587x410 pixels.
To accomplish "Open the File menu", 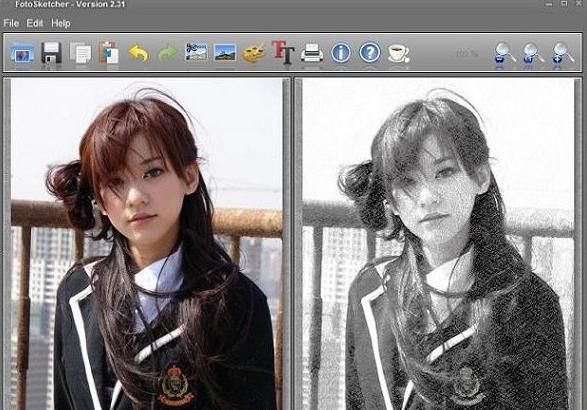I will click(x=11, y=23).
